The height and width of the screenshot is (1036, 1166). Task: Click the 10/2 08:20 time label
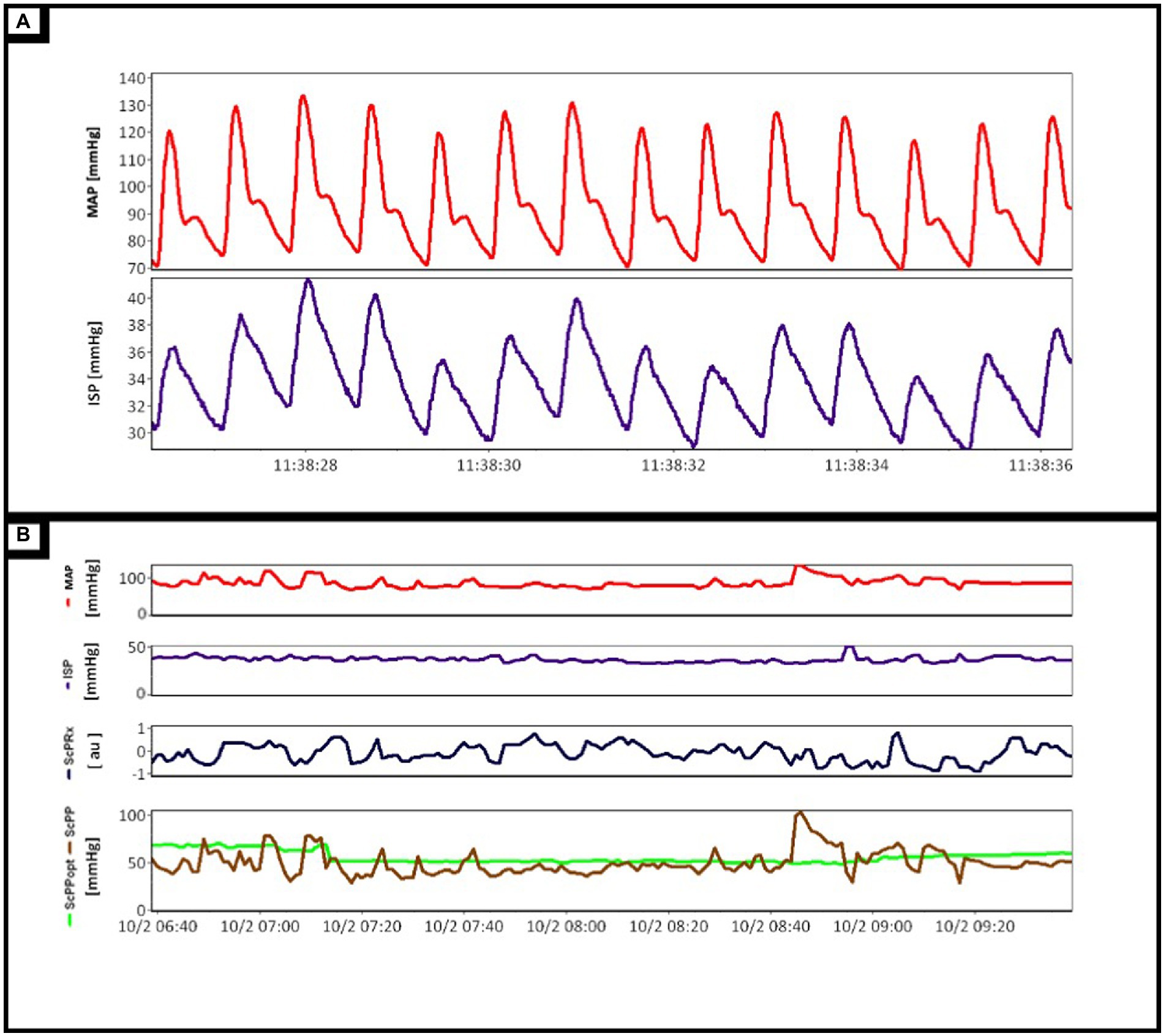pos(669,927)
